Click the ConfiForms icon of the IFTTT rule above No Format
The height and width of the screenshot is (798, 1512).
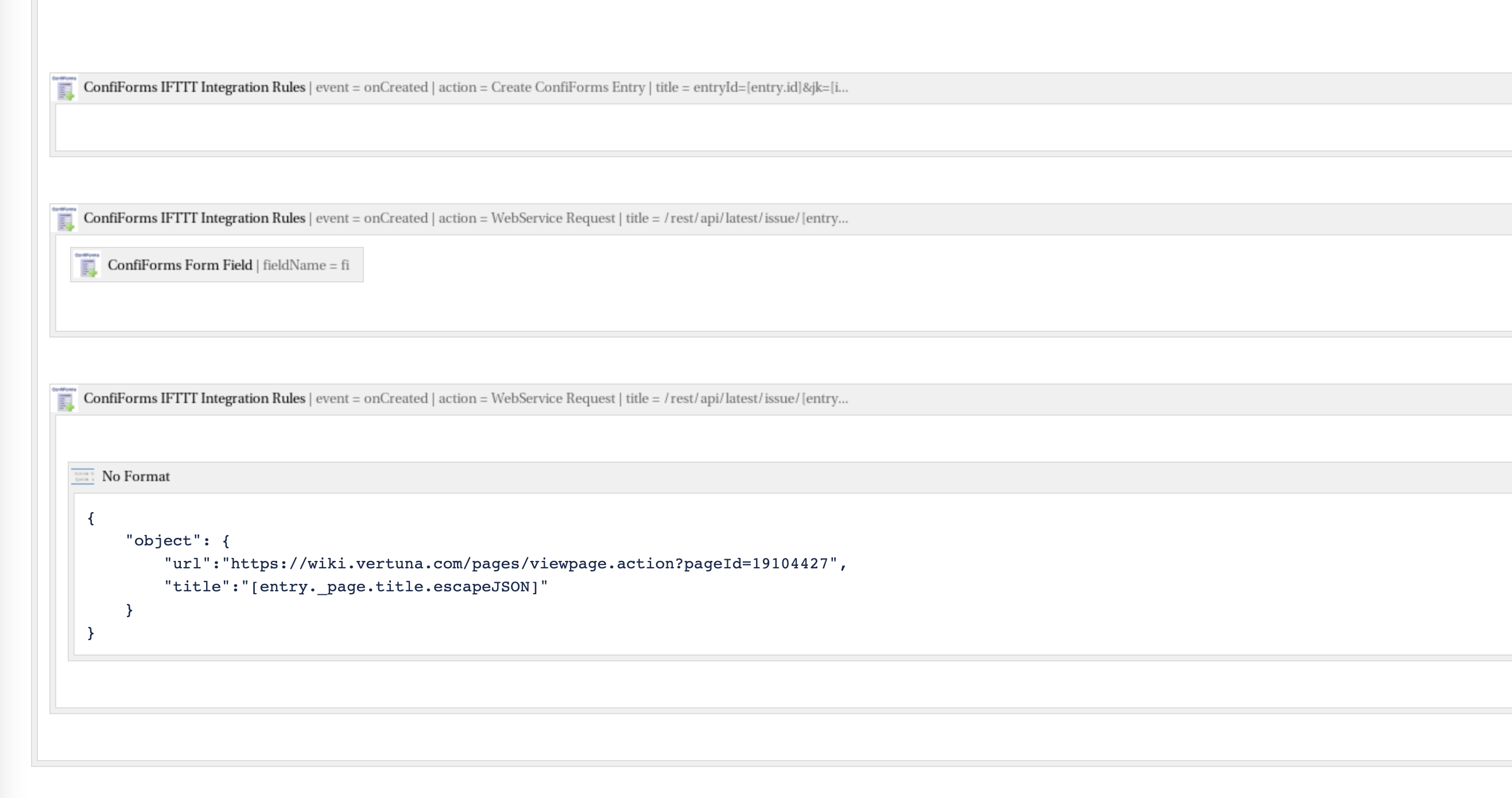[64, 400]
